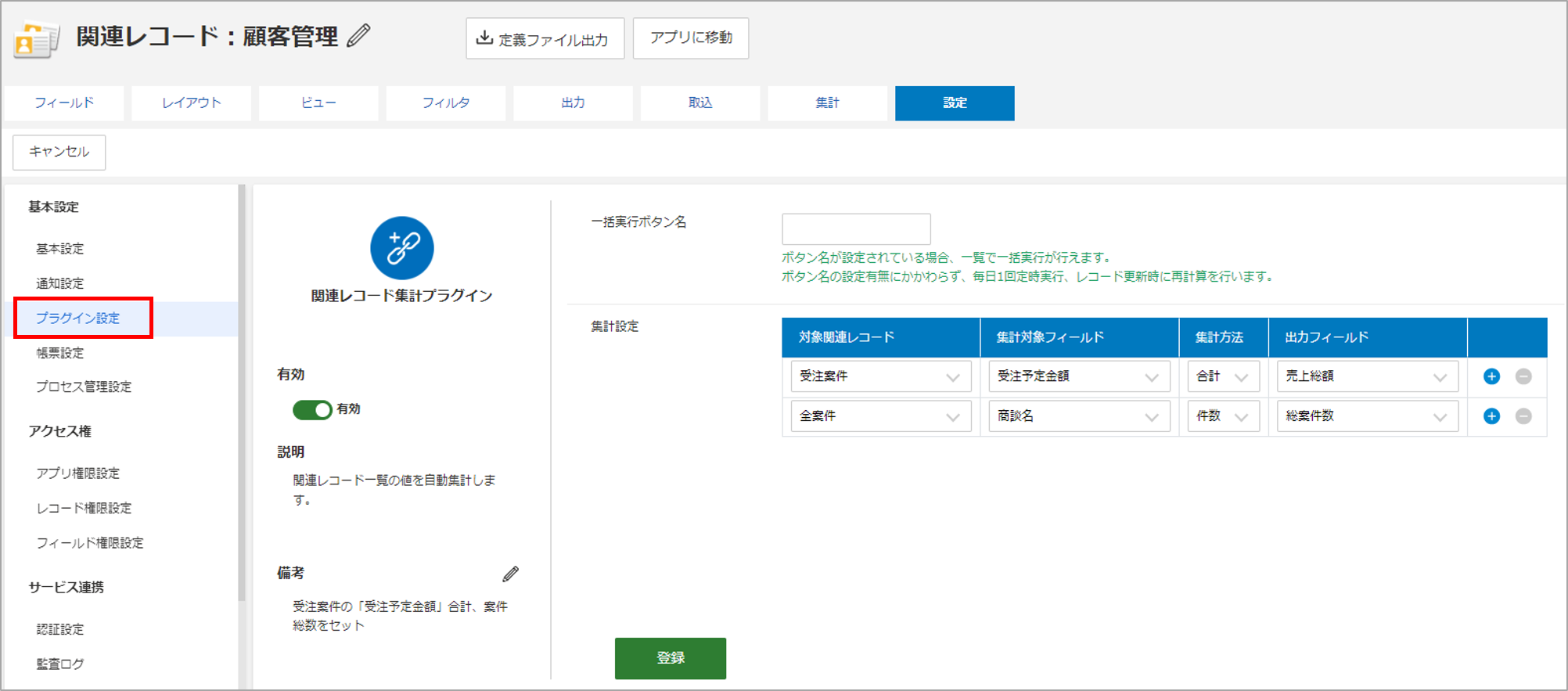This screenshot has width=1568, height=691.
Task: Open the 受注予定金額 field dropdown
Action: coord(1079,376)
